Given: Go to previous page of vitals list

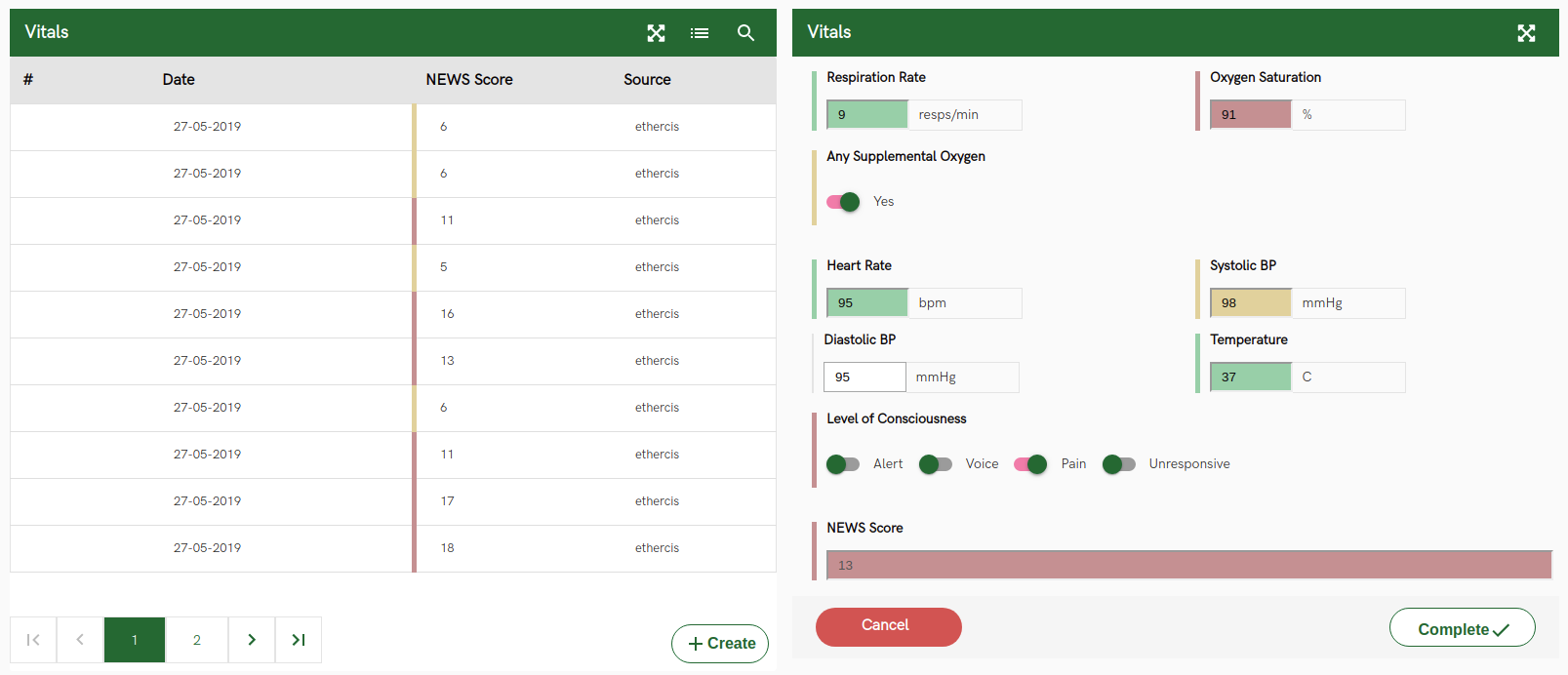Looking at the screenshot, I should pyautogui.click(x=80, y=640).
